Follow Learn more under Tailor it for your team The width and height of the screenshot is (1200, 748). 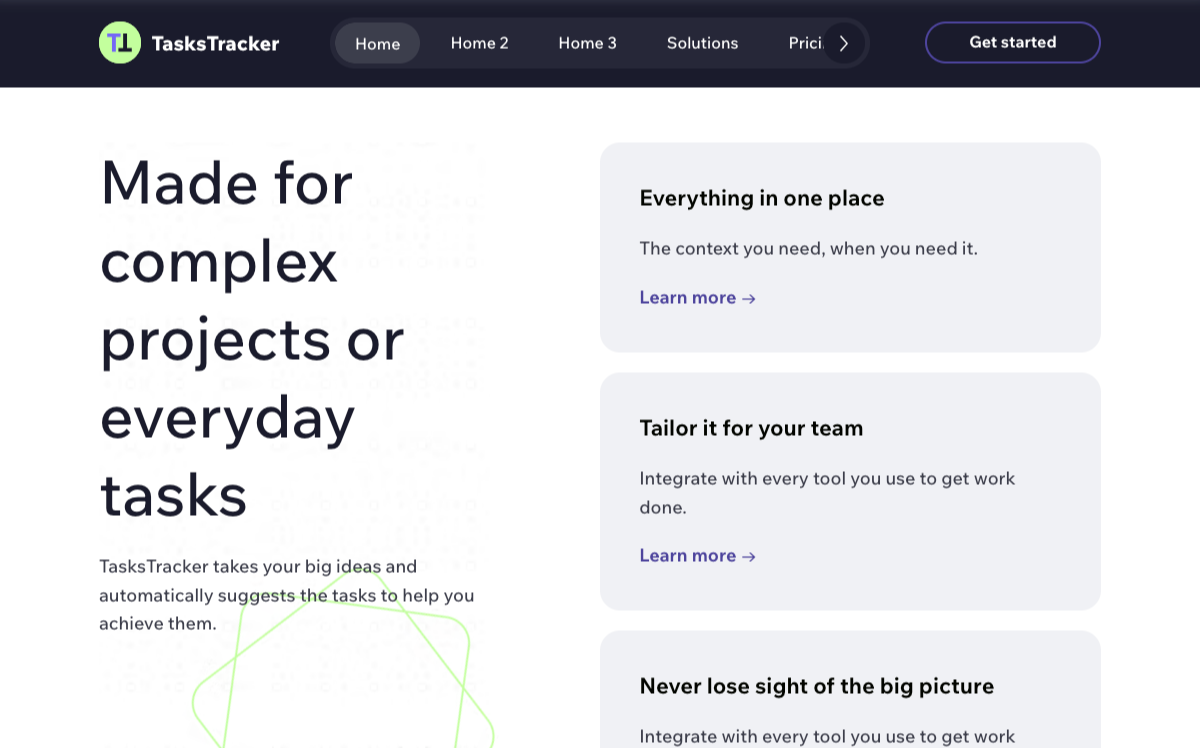697,556
